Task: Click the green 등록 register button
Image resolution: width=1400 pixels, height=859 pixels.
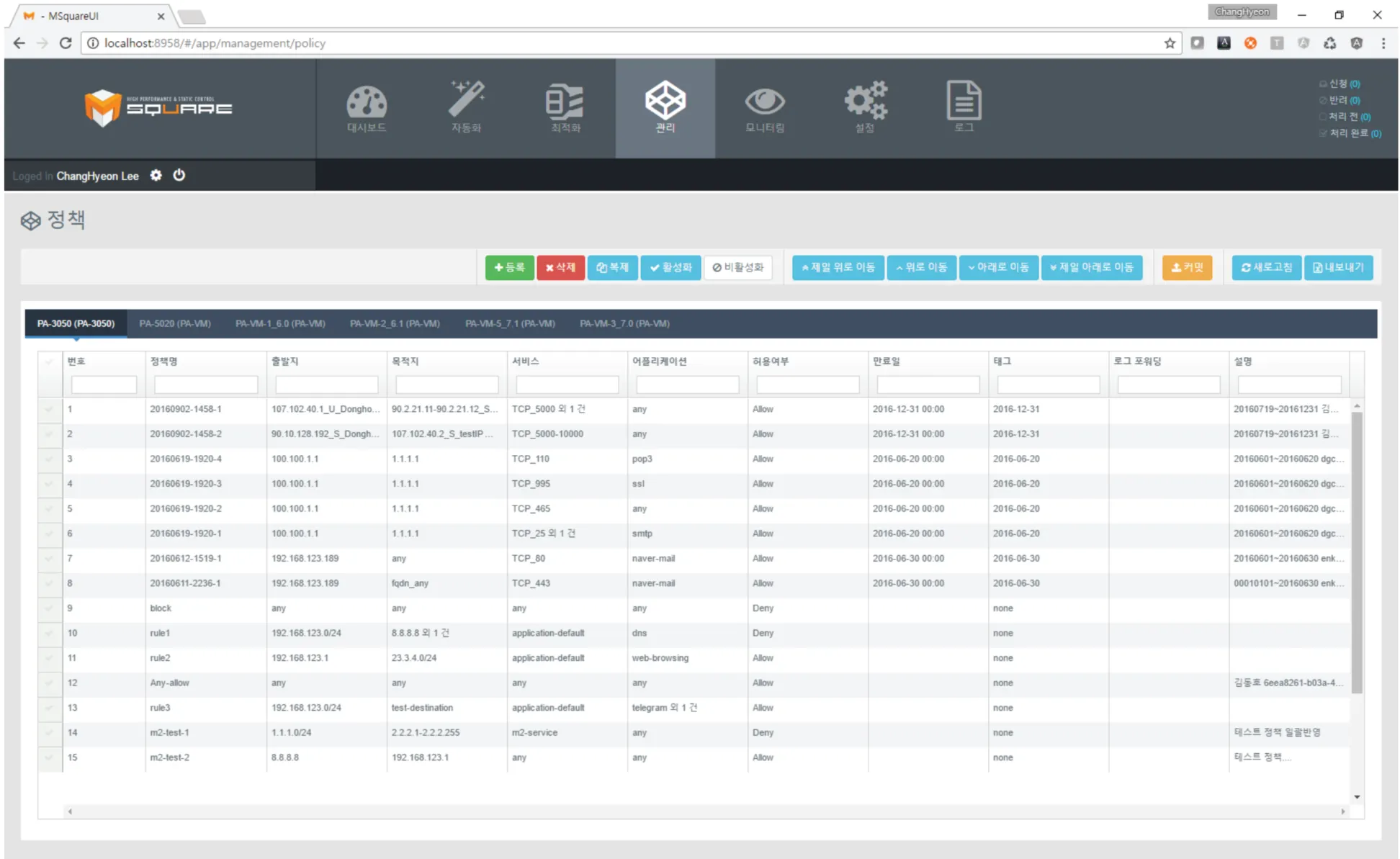Action: click(x=509, y=267)
